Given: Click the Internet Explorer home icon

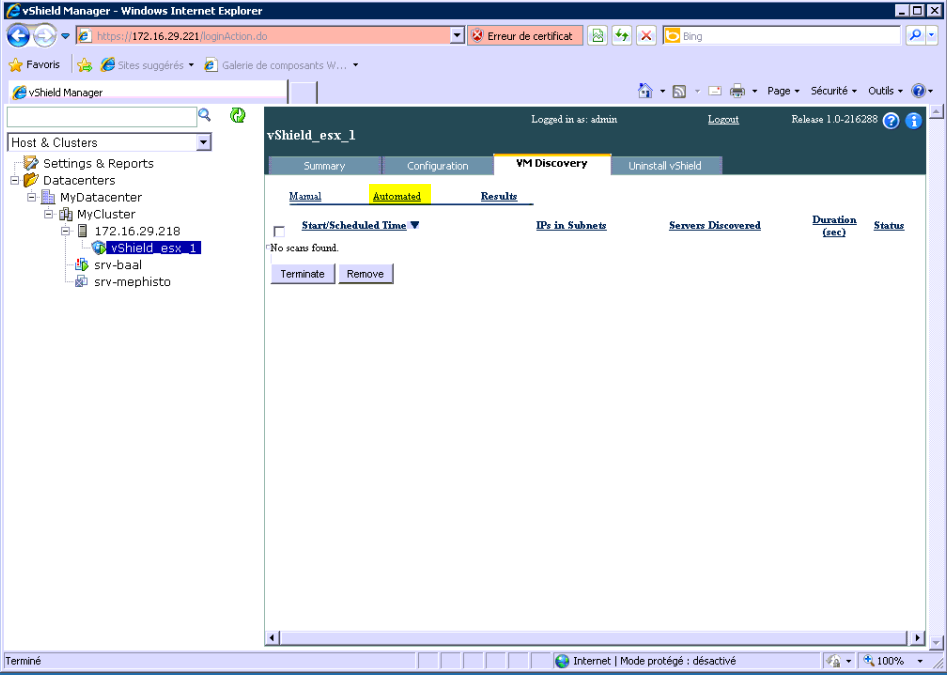Looking at the screenshot, I should click(x=646, y=91).
